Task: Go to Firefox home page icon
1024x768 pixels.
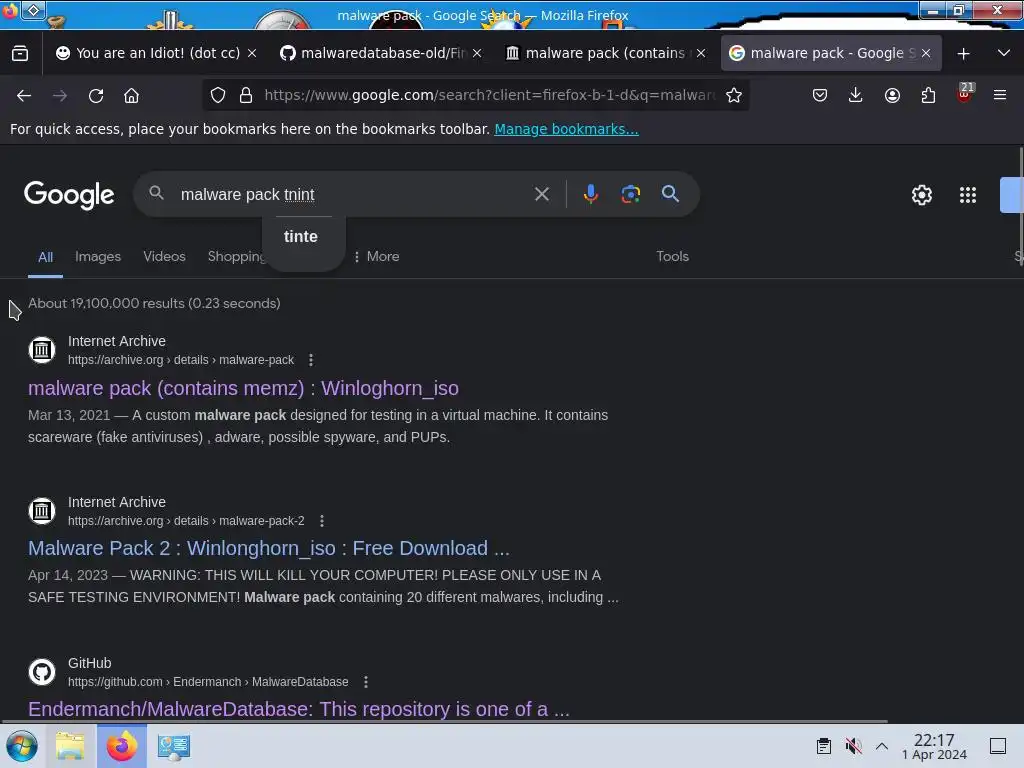Action: (131, 95)
